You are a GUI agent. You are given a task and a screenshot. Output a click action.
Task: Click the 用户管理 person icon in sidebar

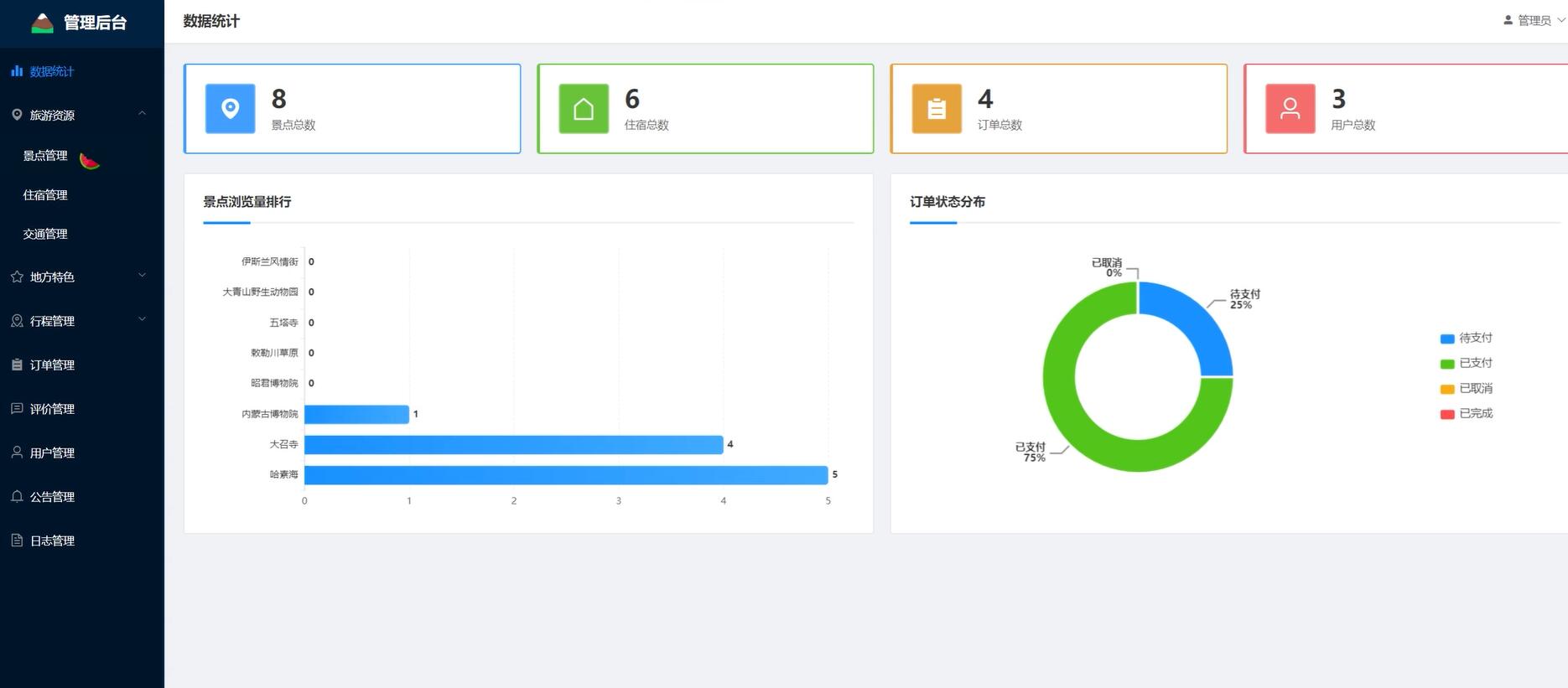click(x=17, y=453)
